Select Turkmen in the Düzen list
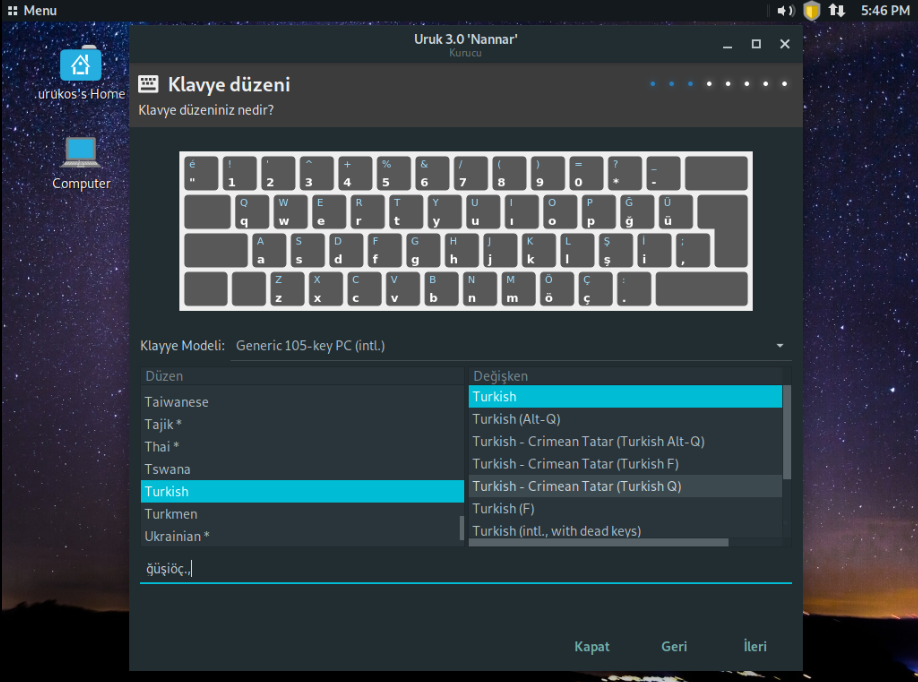Image resolution: width=918 pixels, height=682 pixels. 302,514
